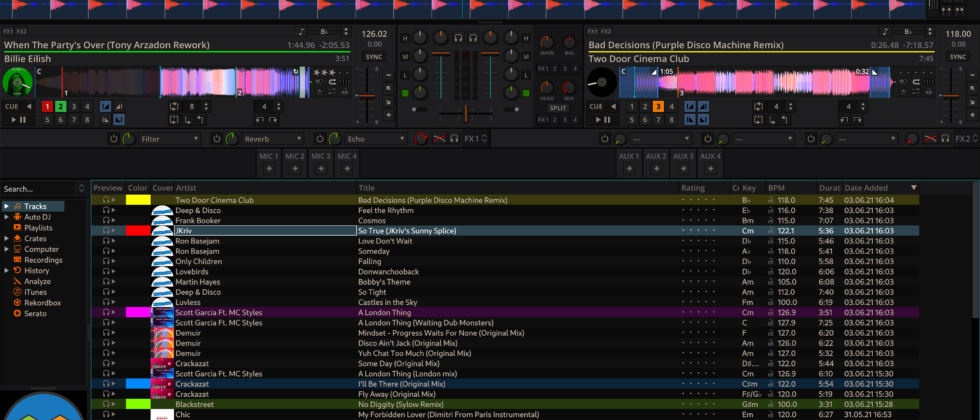Trigger hotcue 2 on left deck

pyautogui.click(x=60, y=106)
